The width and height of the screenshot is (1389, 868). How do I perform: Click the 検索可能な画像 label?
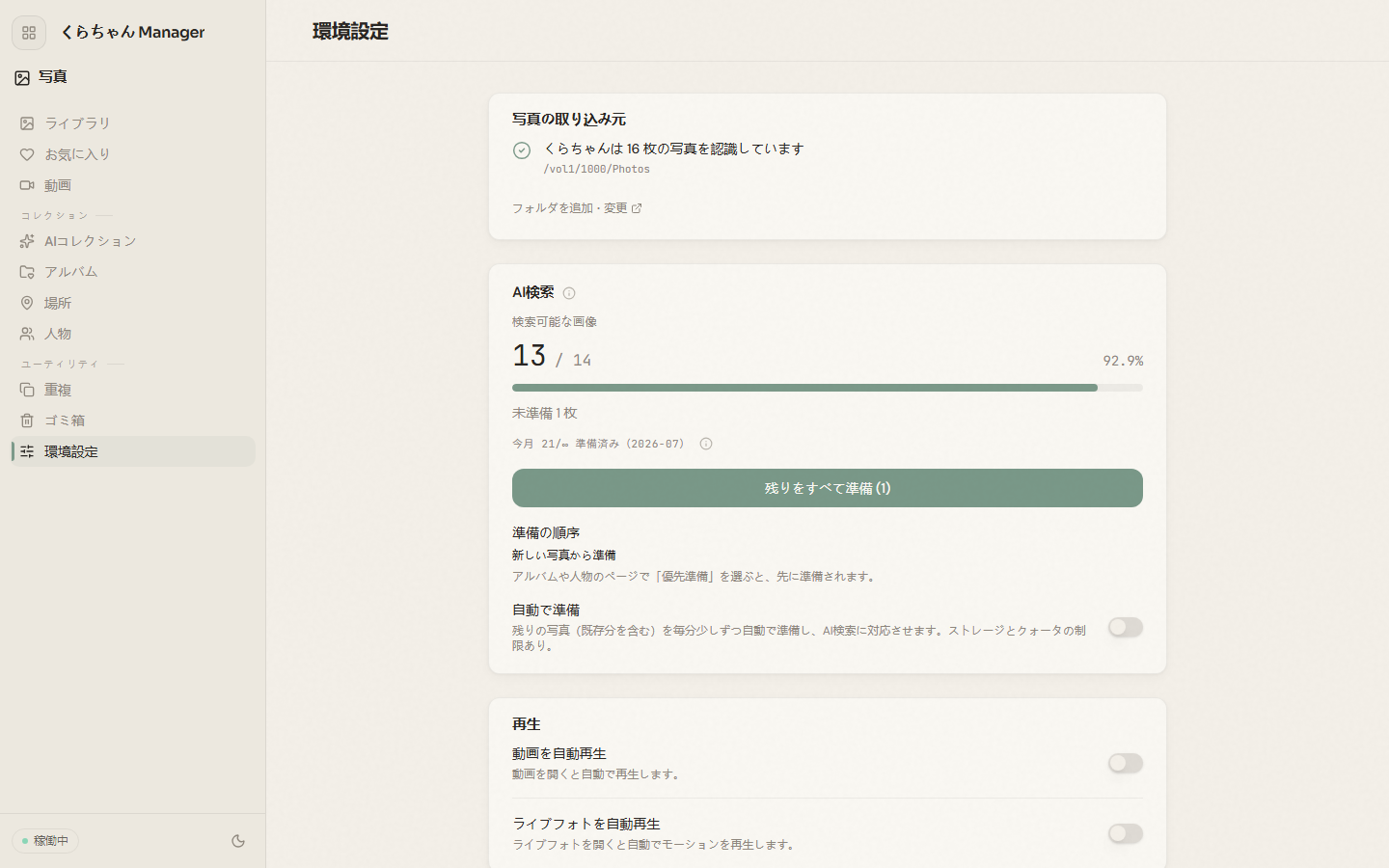point(555,322)
